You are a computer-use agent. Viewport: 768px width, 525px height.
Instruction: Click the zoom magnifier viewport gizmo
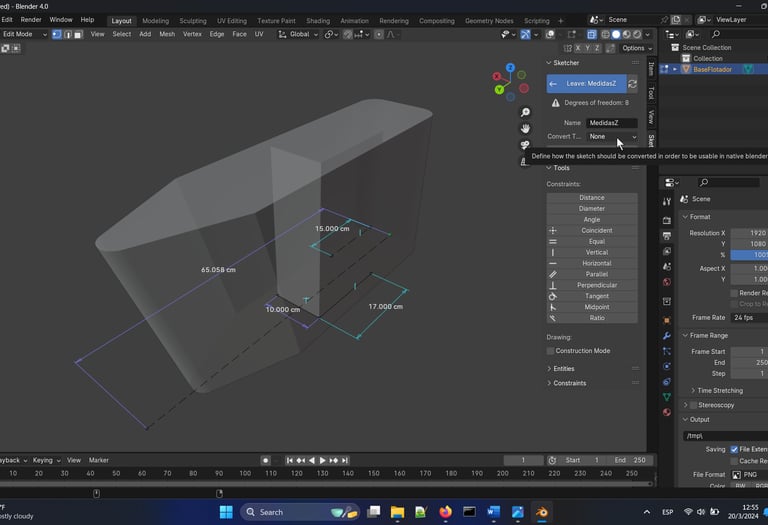click(x=525, y=112)
